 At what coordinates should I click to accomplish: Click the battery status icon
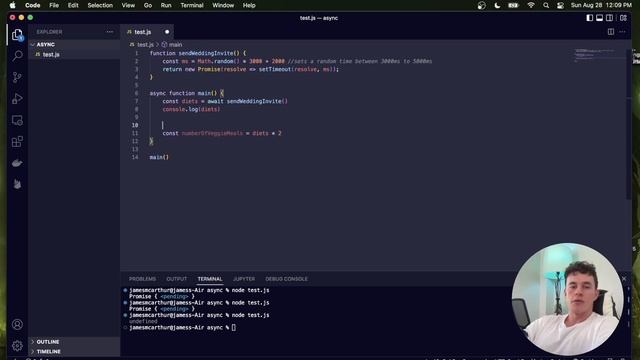pyautogui.click(x=513, y=5)
